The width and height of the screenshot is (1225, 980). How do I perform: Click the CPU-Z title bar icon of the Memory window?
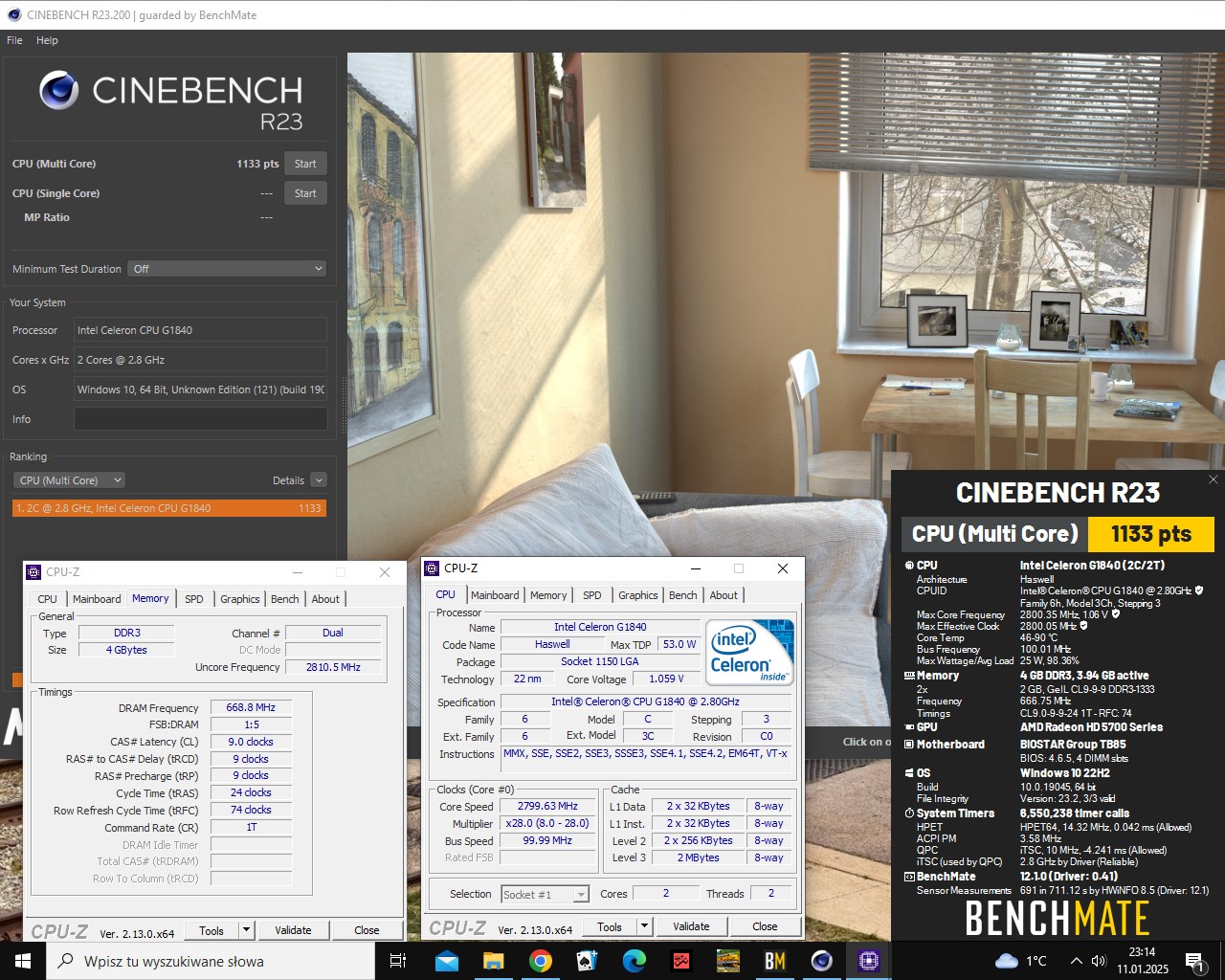[33, 572]
